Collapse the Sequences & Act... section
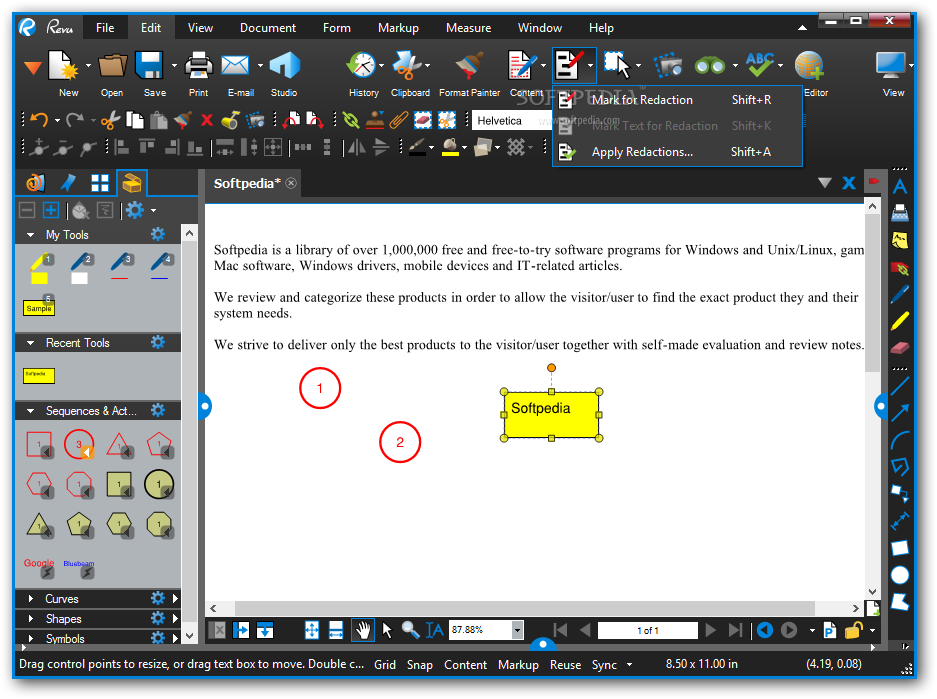Image resolution: width=937 pixels, height=699 pixels. click(x=30, y=411)
